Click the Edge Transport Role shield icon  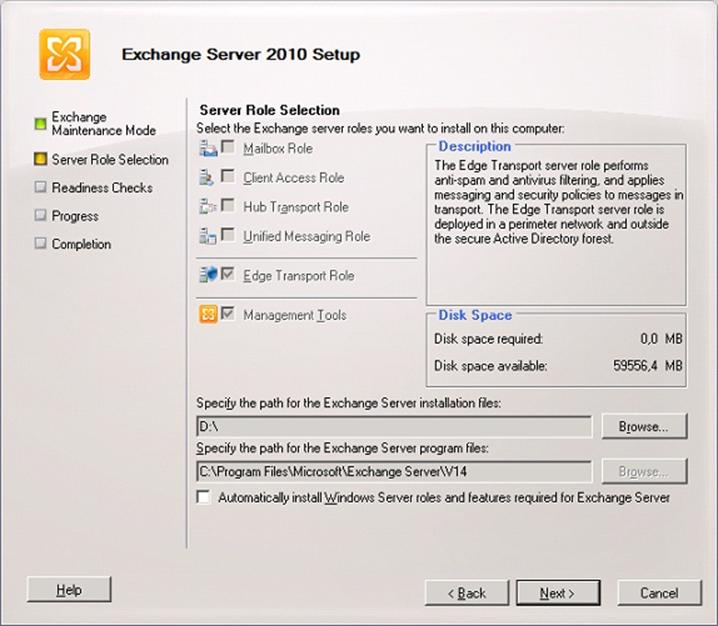coord(208,275)
